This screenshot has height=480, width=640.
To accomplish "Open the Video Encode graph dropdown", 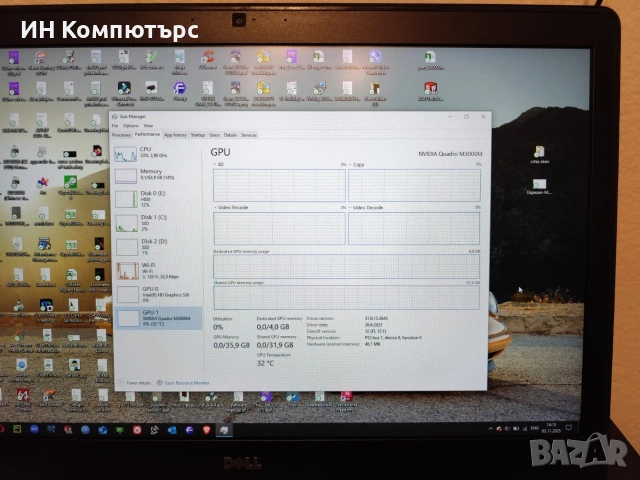I will [x=231, y=207].
